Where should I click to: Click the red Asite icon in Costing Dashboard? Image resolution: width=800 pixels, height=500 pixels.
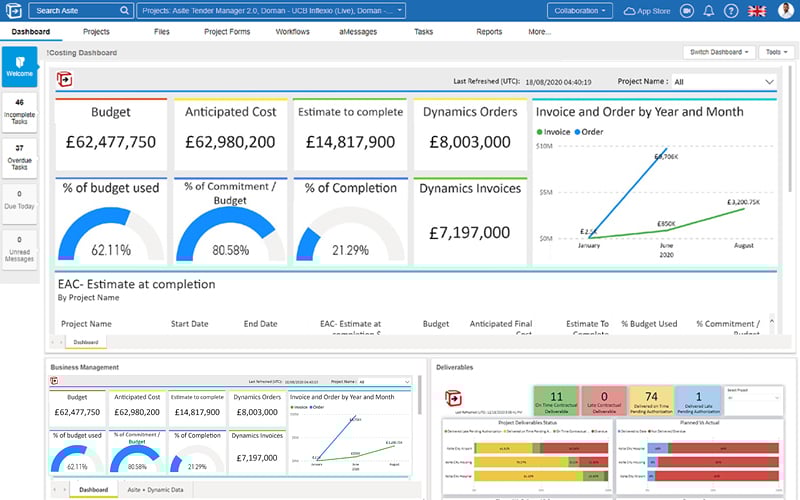[x=64, y=80]
